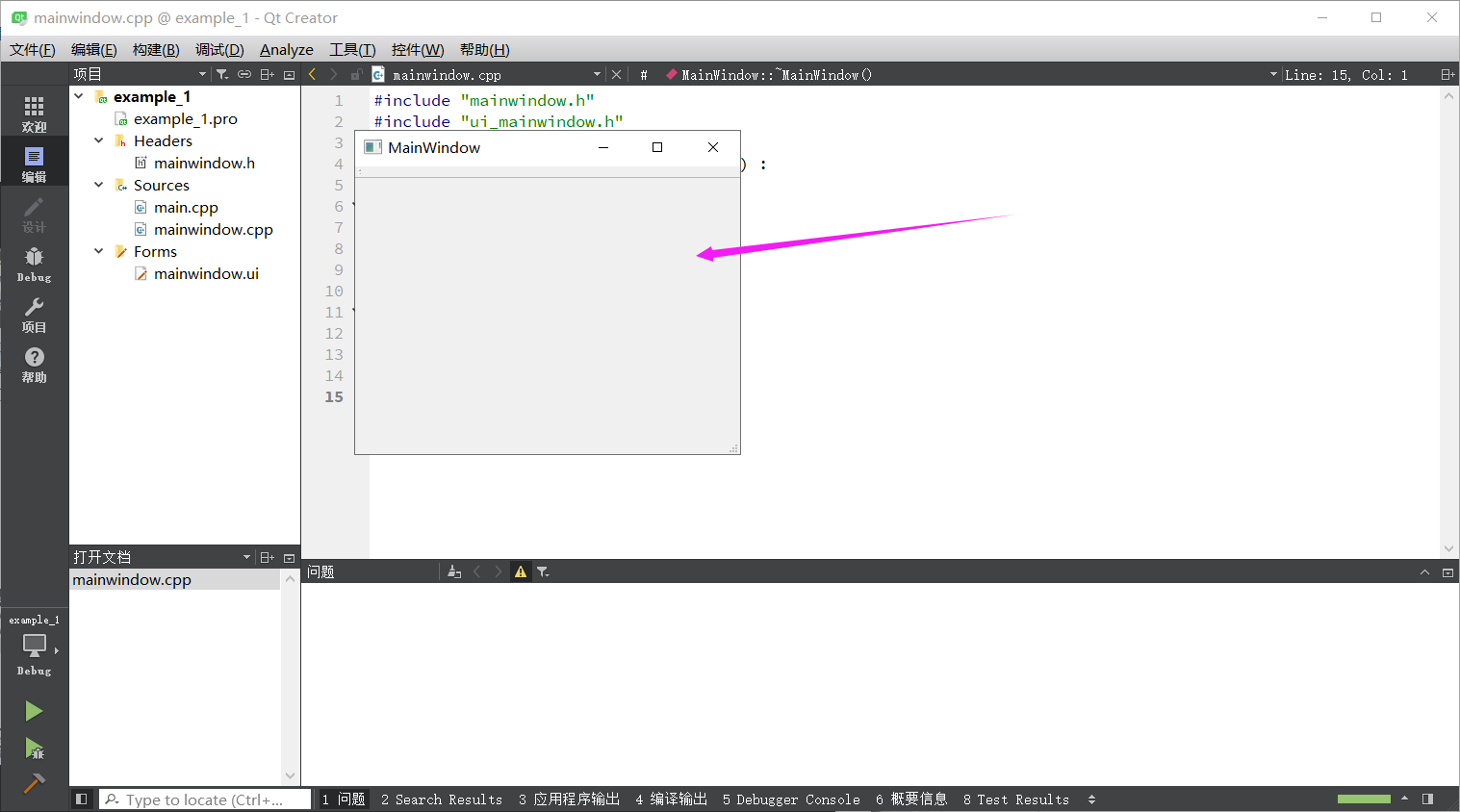The width and height of the screenshot is (1460, 812).
Task: Go to next issue arrow
Action: (x=499, y=571)
